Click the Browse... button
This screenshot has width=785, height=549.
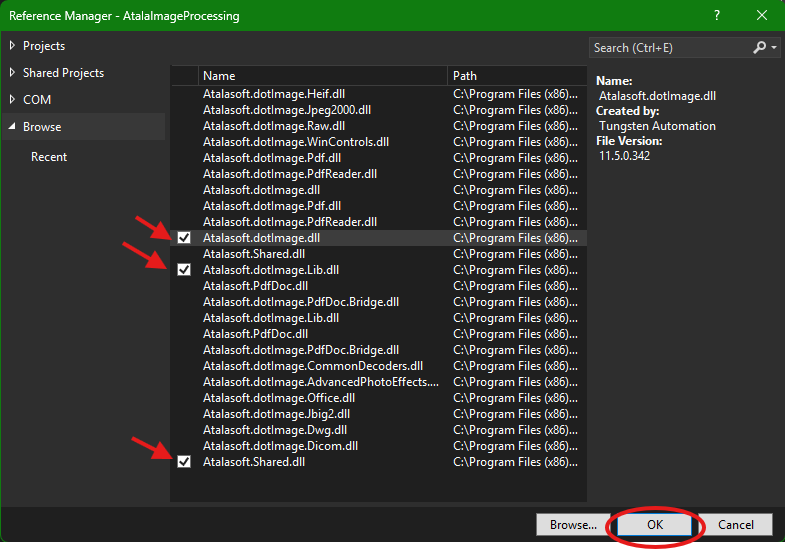pos(573,525)
